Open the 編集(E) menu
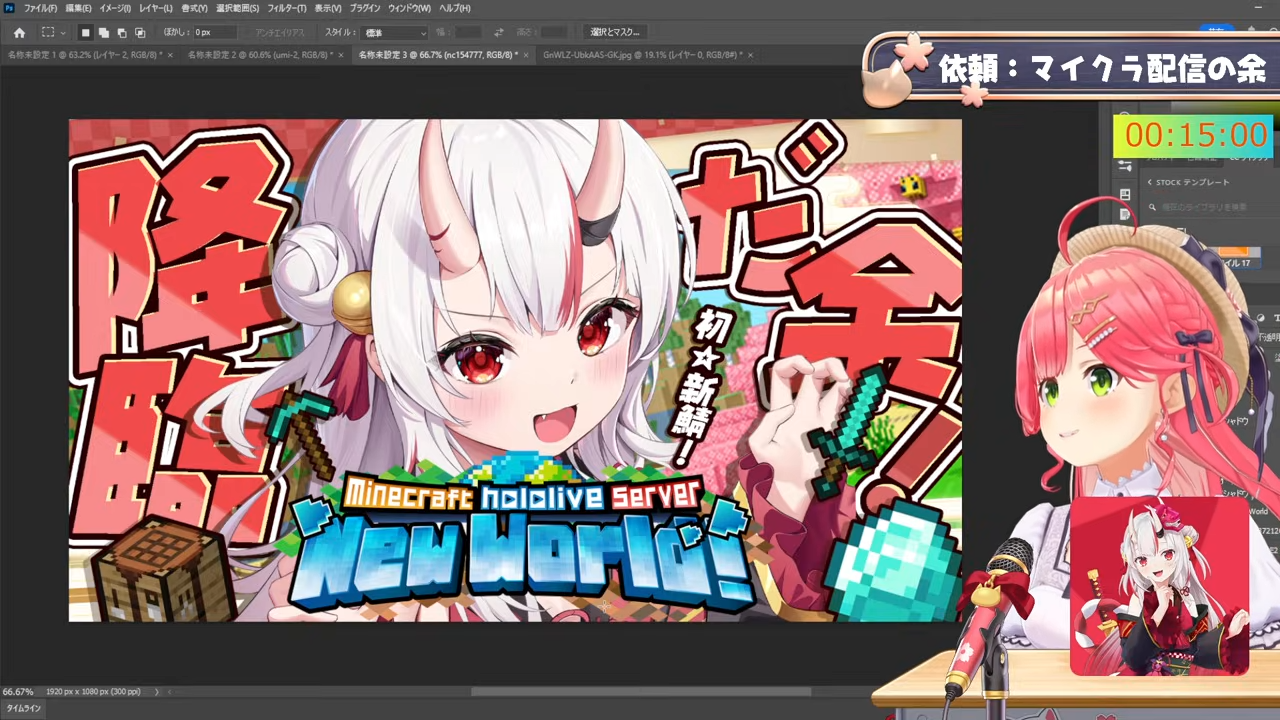Image resolution: width=1280 pixels, height=720 pixels. pos(79,8)
